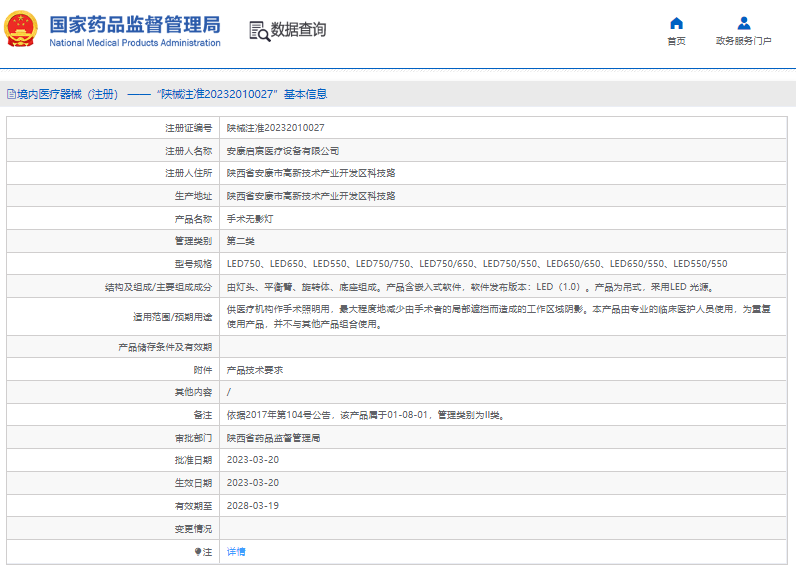Click approval date 2023-03-20 in 批准日期 row
The image size is (796, 570).
coord(253,460)
